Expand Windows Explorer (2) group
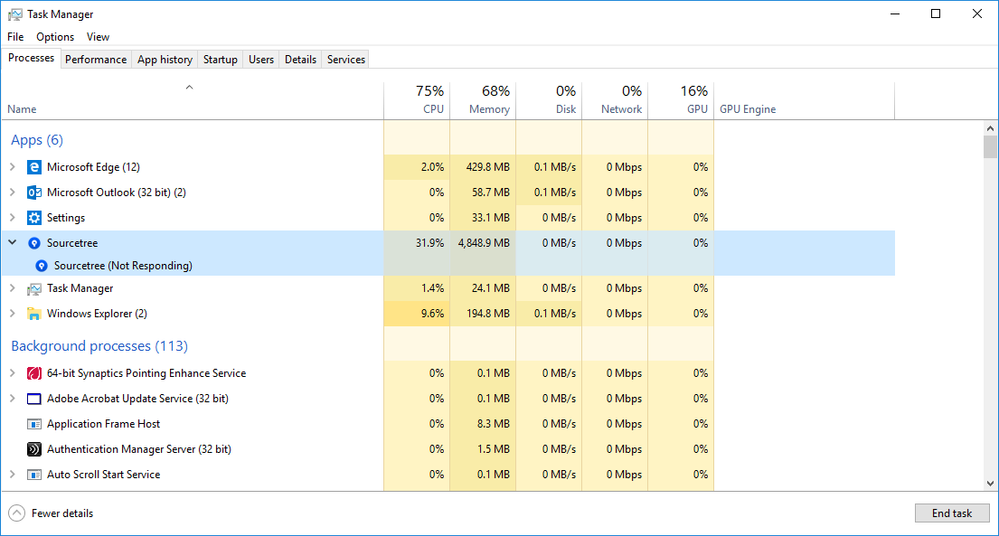999x536 pixels. 12,314
